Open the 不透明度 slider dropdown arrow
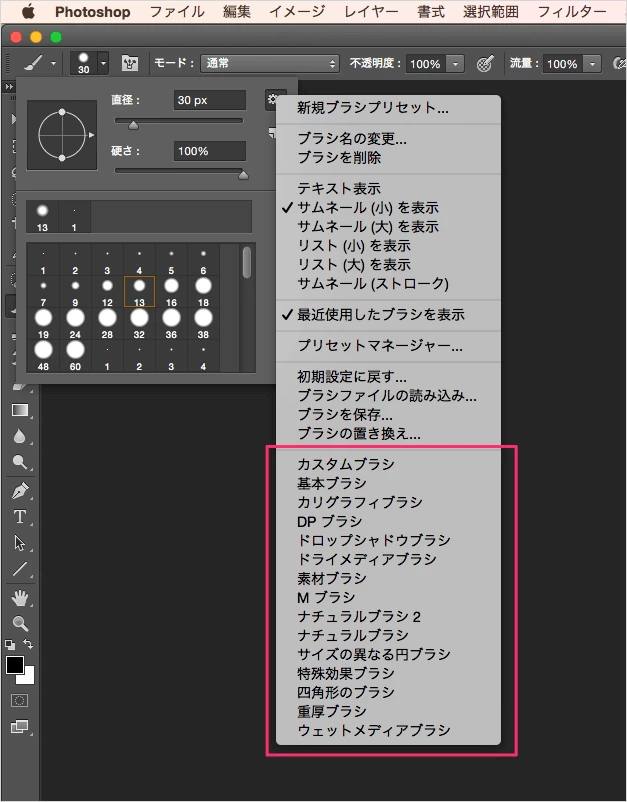The width and height of the screenshot is (627, 802). tap(455, 63)
